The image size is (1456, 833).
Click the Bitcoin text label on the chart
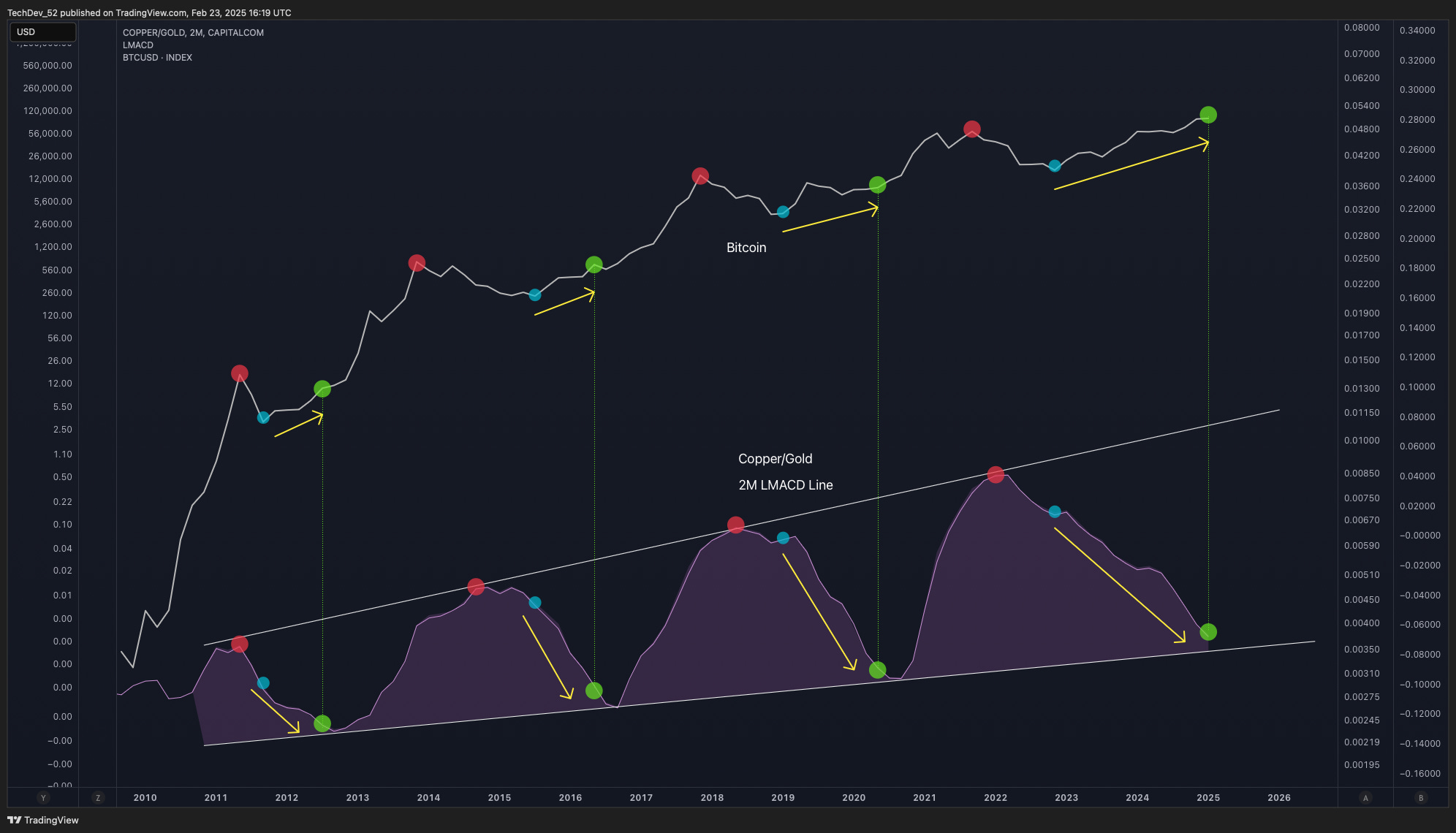745,248
